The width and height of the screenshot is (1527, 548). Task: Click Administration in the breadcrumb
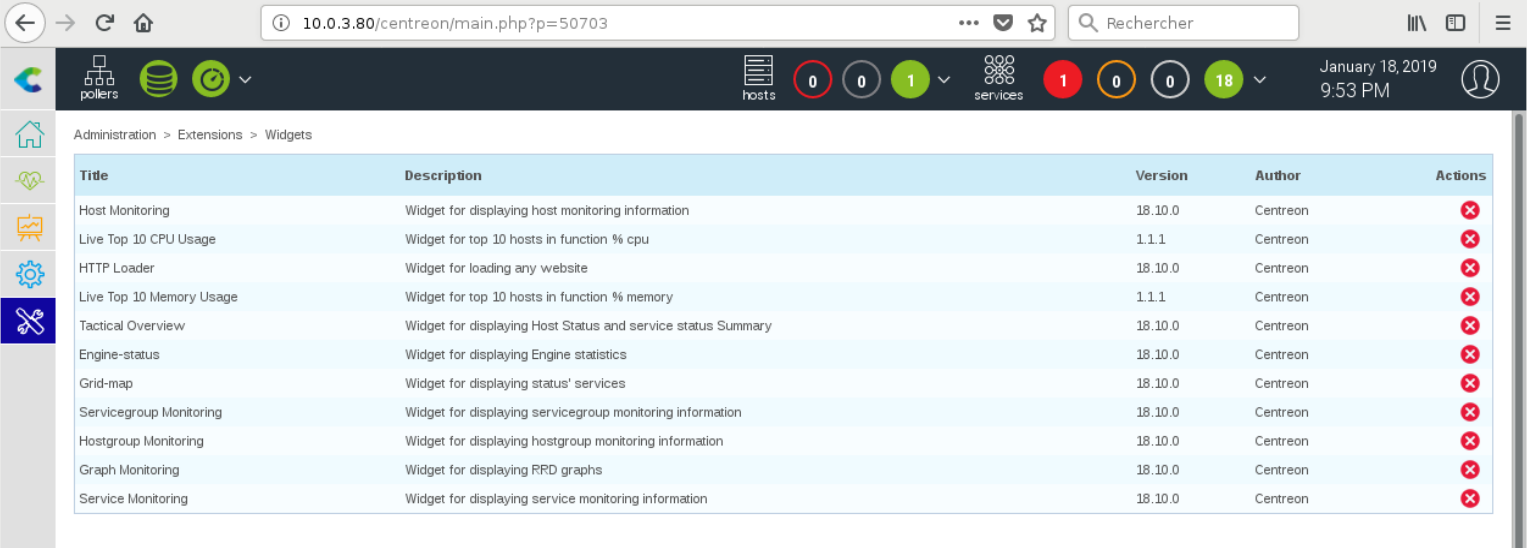(115, 135)
